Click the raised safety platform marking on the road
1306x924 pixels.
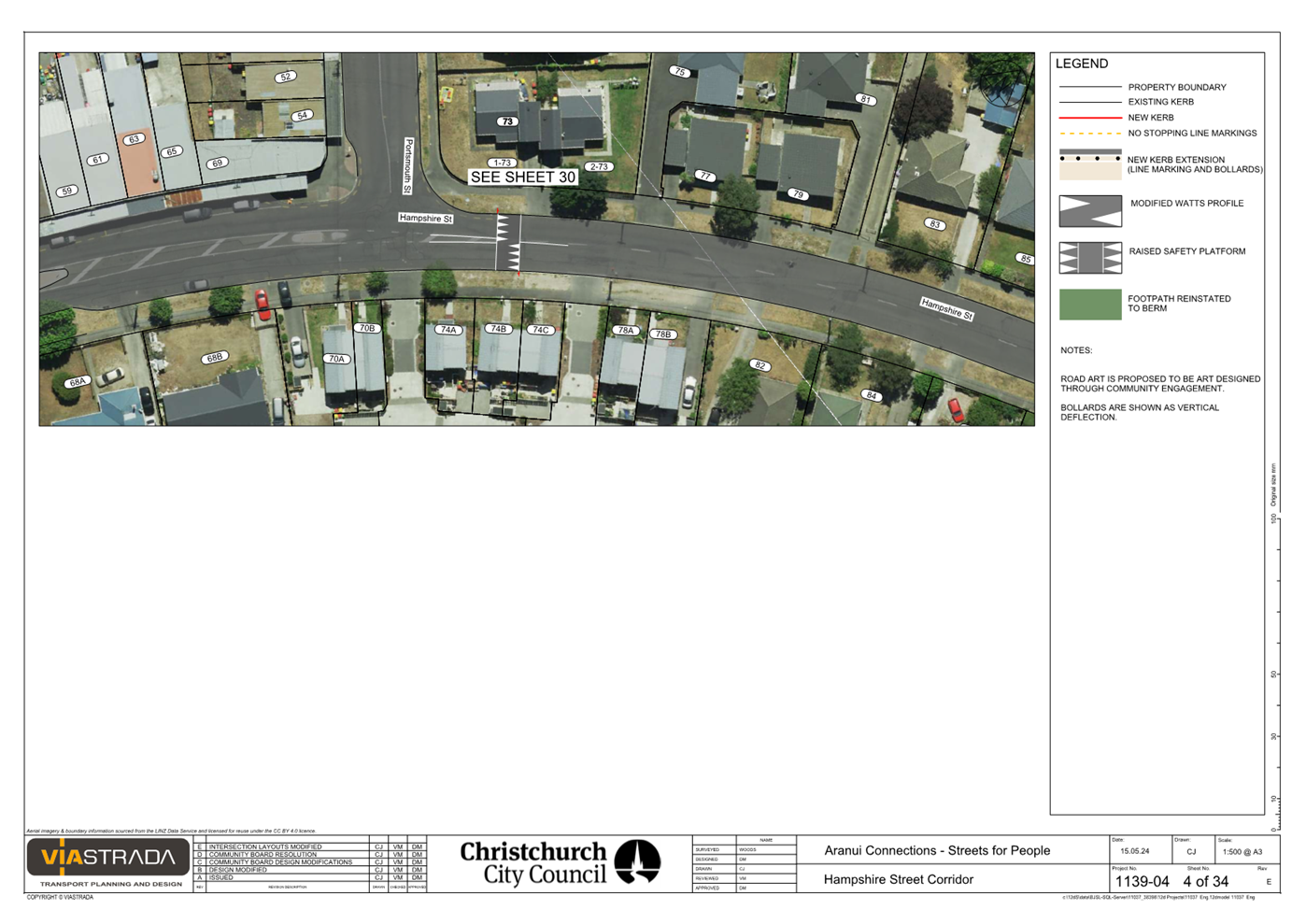point(509,243)
